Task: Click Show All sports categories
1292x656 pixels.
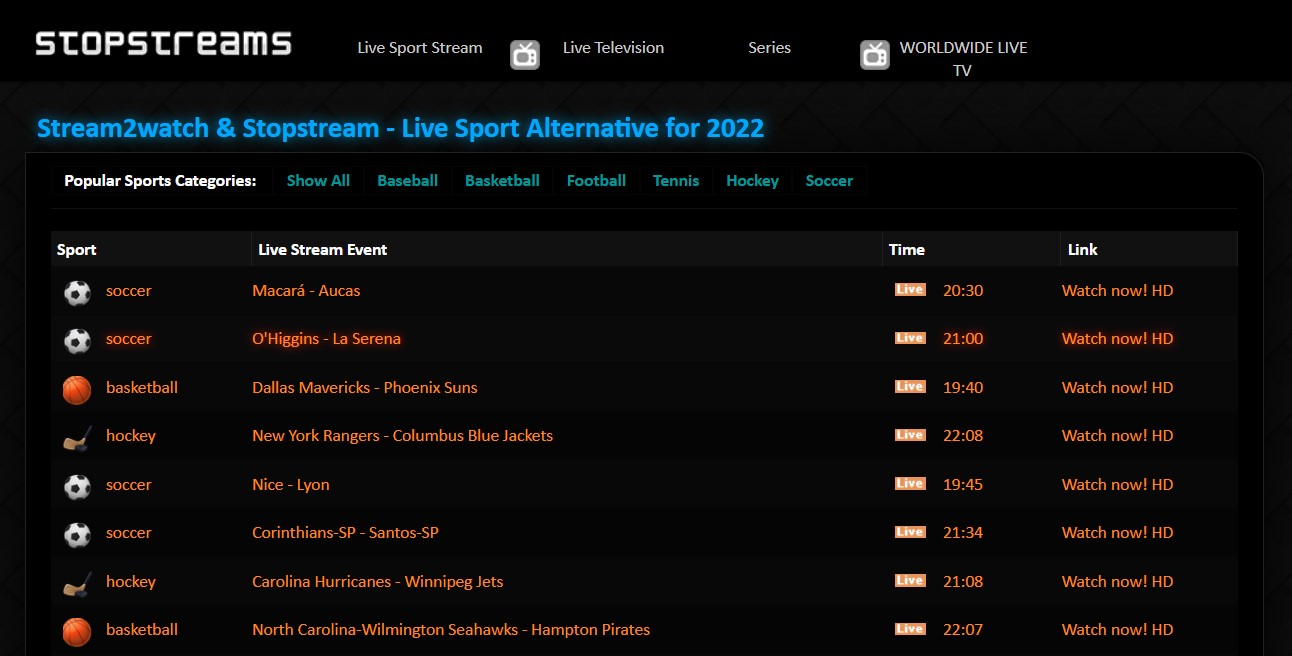Action: click(x=318, y=180)
